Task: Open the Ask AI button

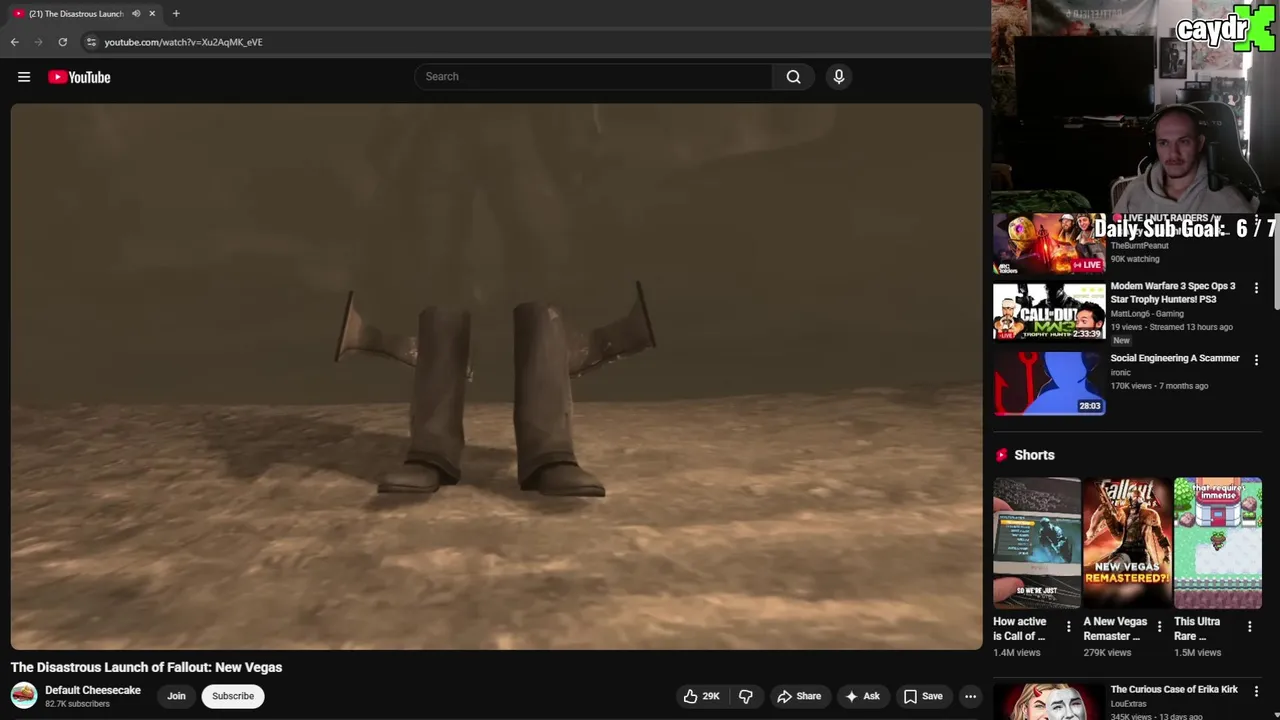Action: (x=862, y=696)
